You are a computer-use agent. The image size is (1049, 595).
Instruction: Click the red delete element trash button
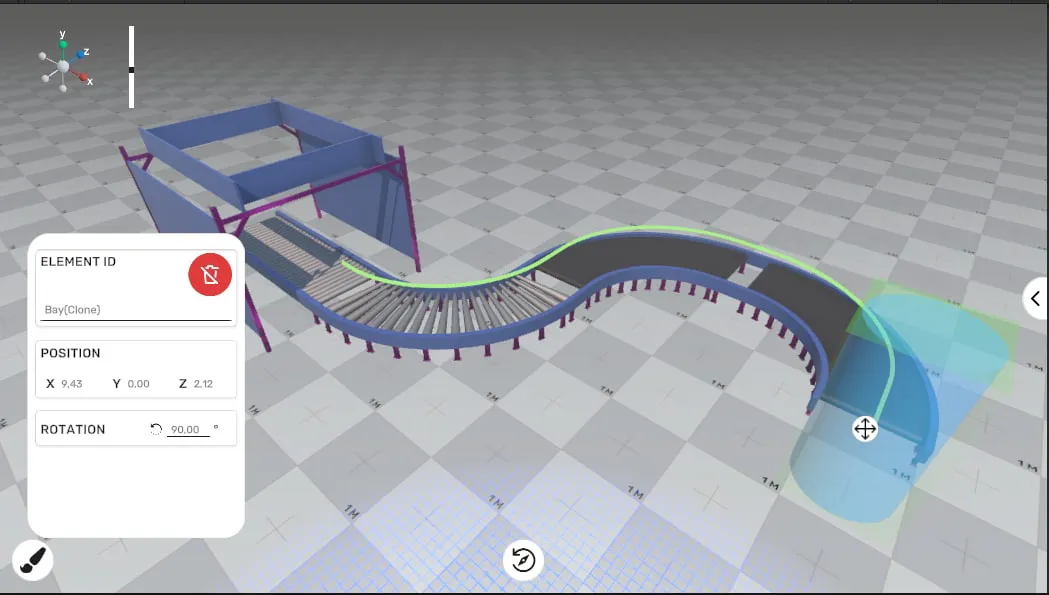(x=210, y=275)
